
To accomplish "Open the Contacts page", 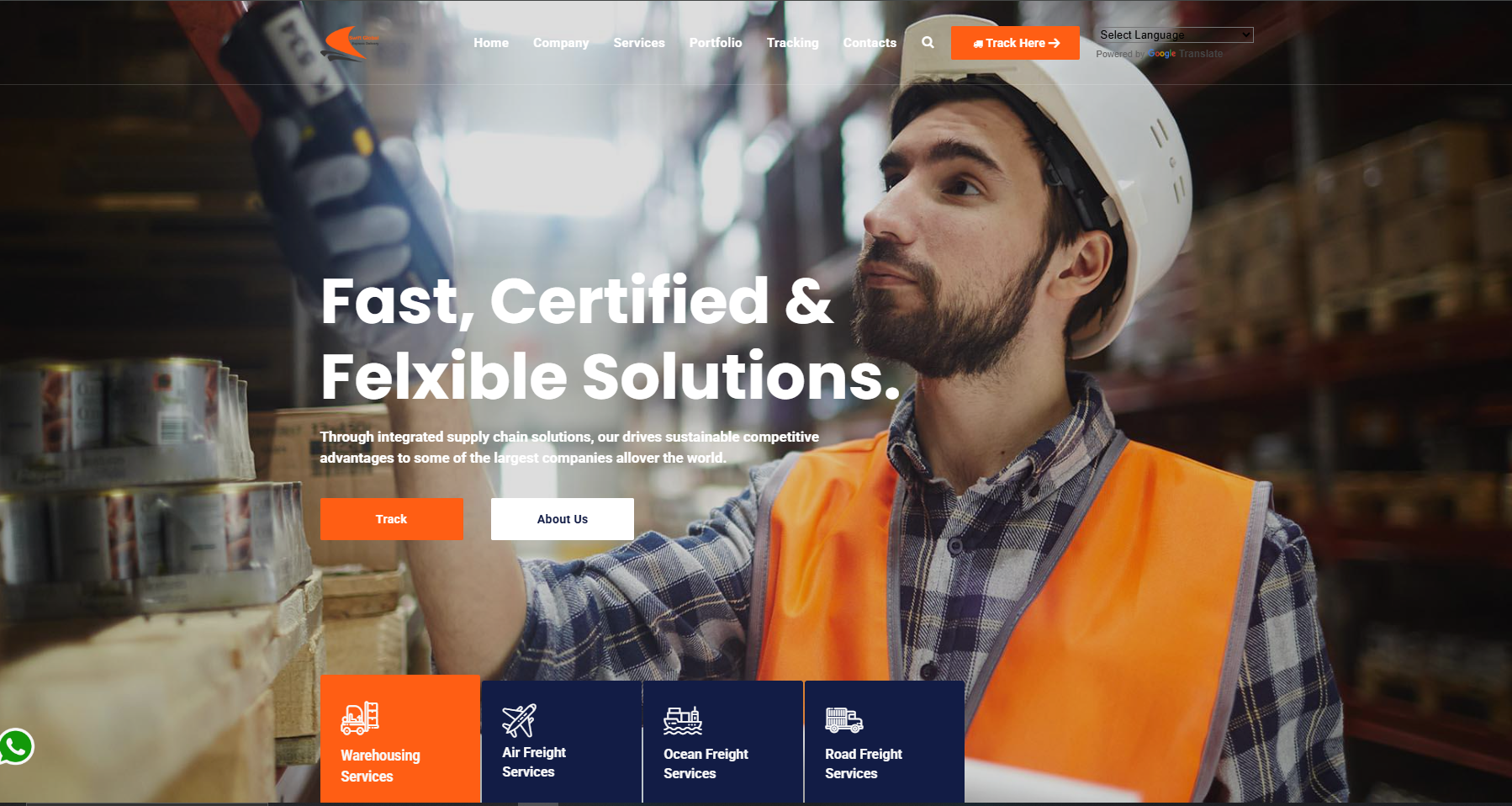I will (x=869, y=43).
